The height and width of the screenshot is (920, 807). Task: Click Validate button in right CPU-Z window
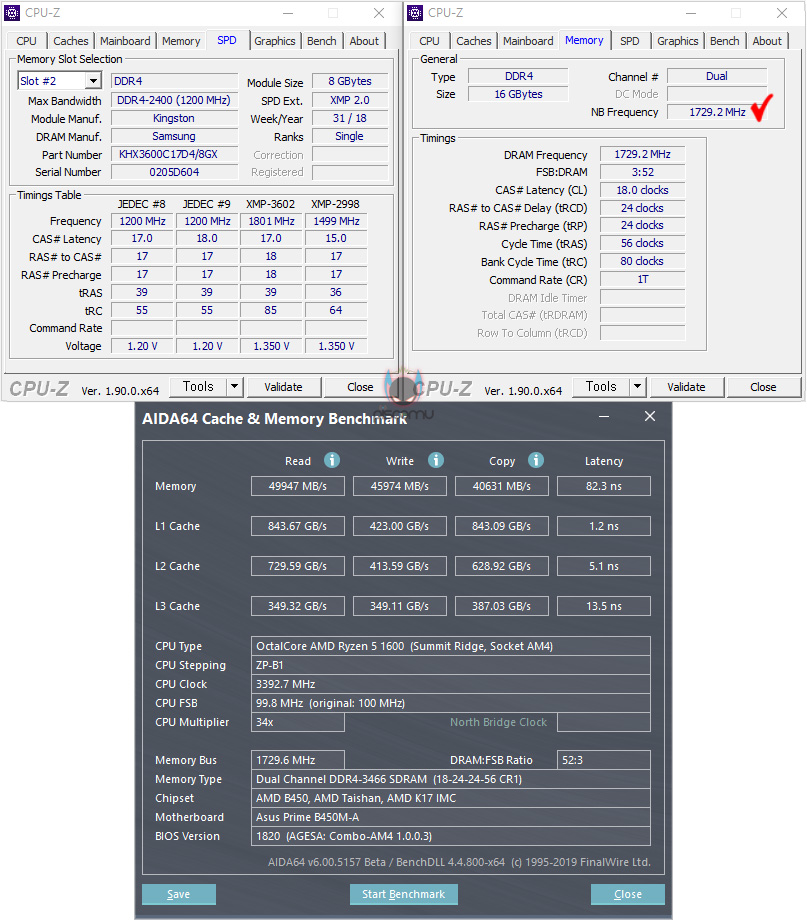pyautogui.click(x=687, y=387)
